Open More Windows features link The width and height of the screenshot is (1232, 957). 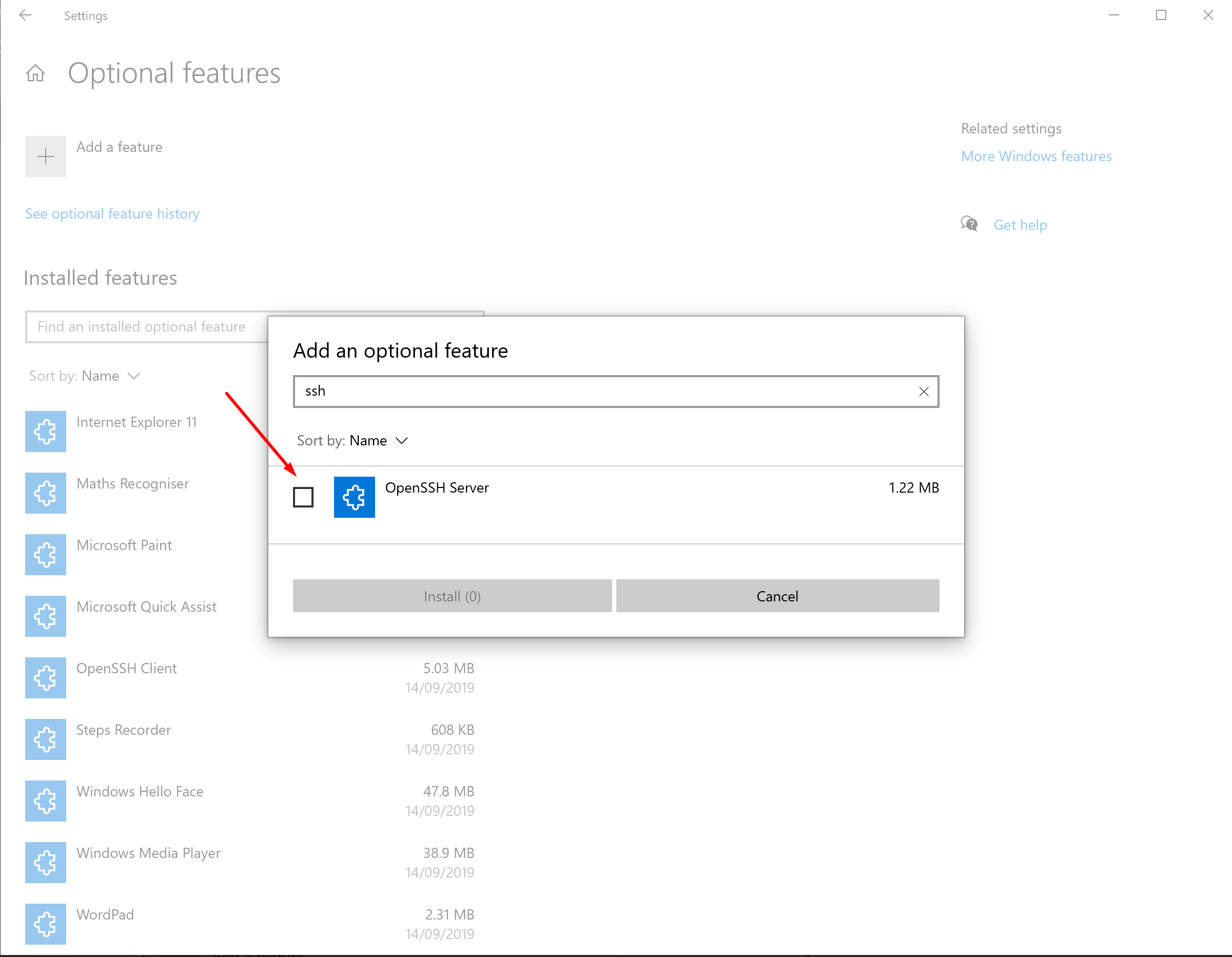(1035, 156)
